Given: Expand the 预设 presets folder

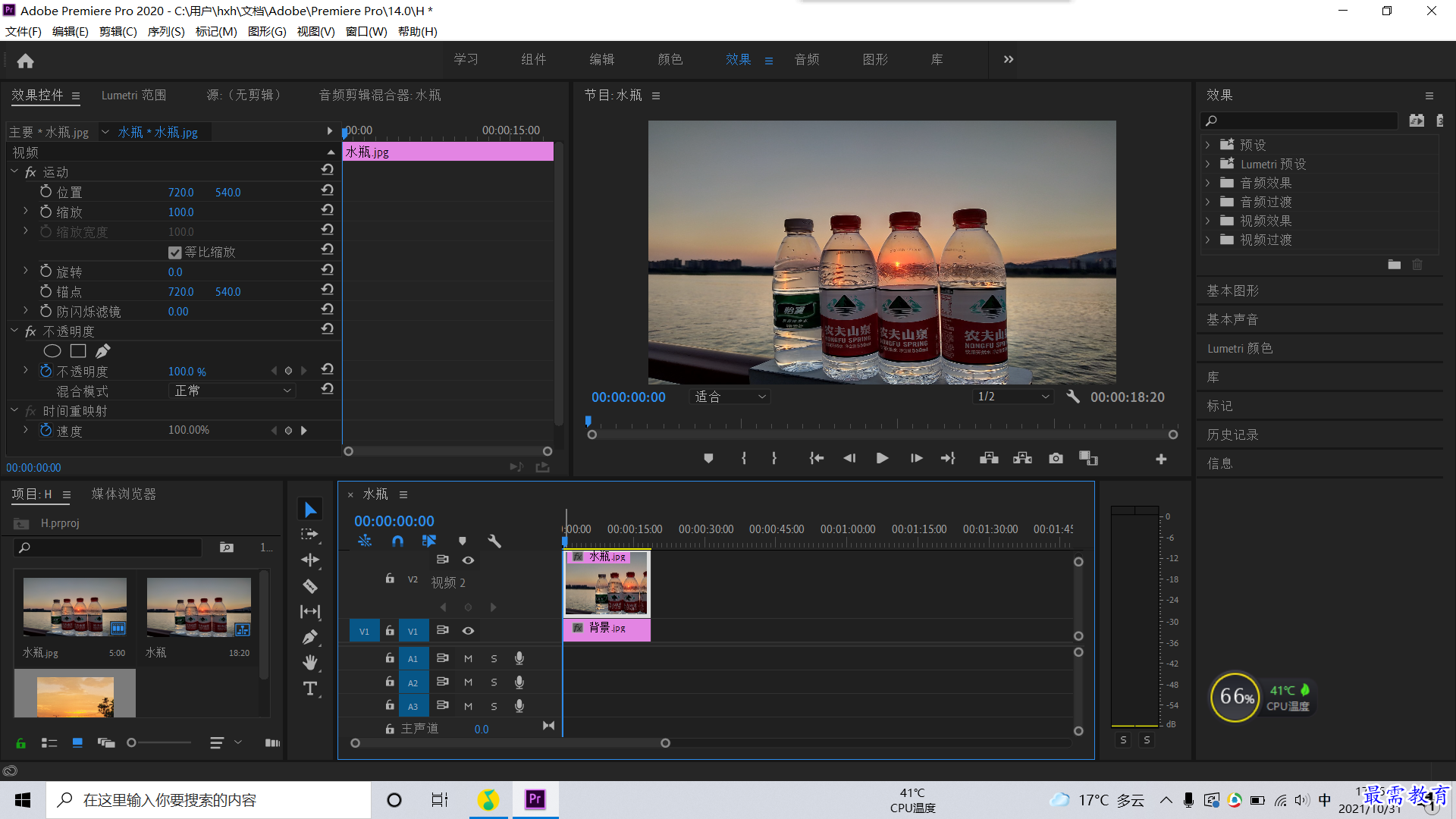Looking at the screenshot, I should tap(1207, 145).
